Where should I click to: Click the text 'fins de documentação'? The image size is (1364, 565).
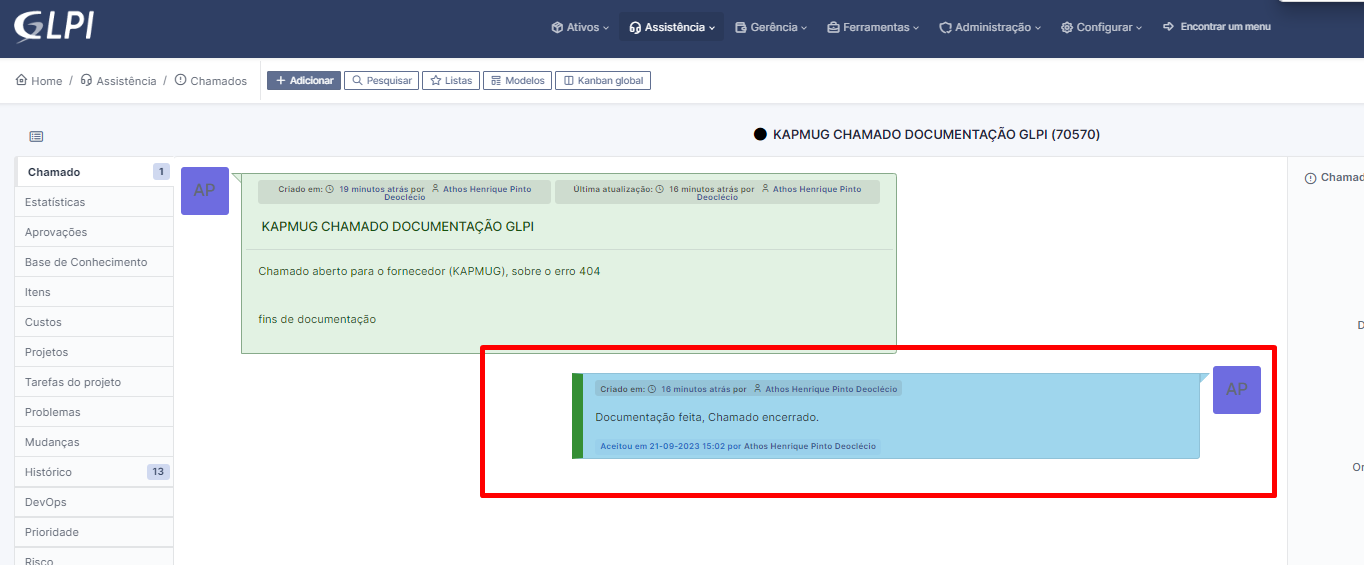tap(317, 319)
